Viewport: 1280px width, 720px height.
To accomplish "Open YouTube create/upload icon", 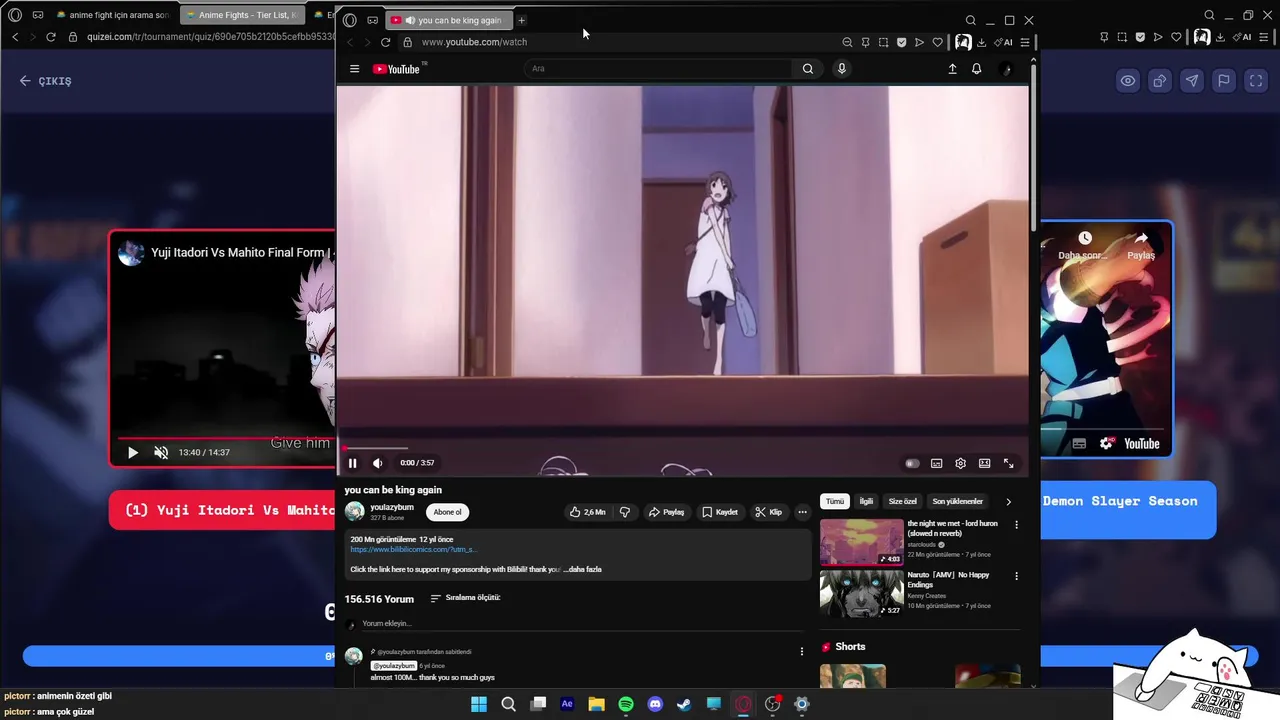I will [952, 69].
